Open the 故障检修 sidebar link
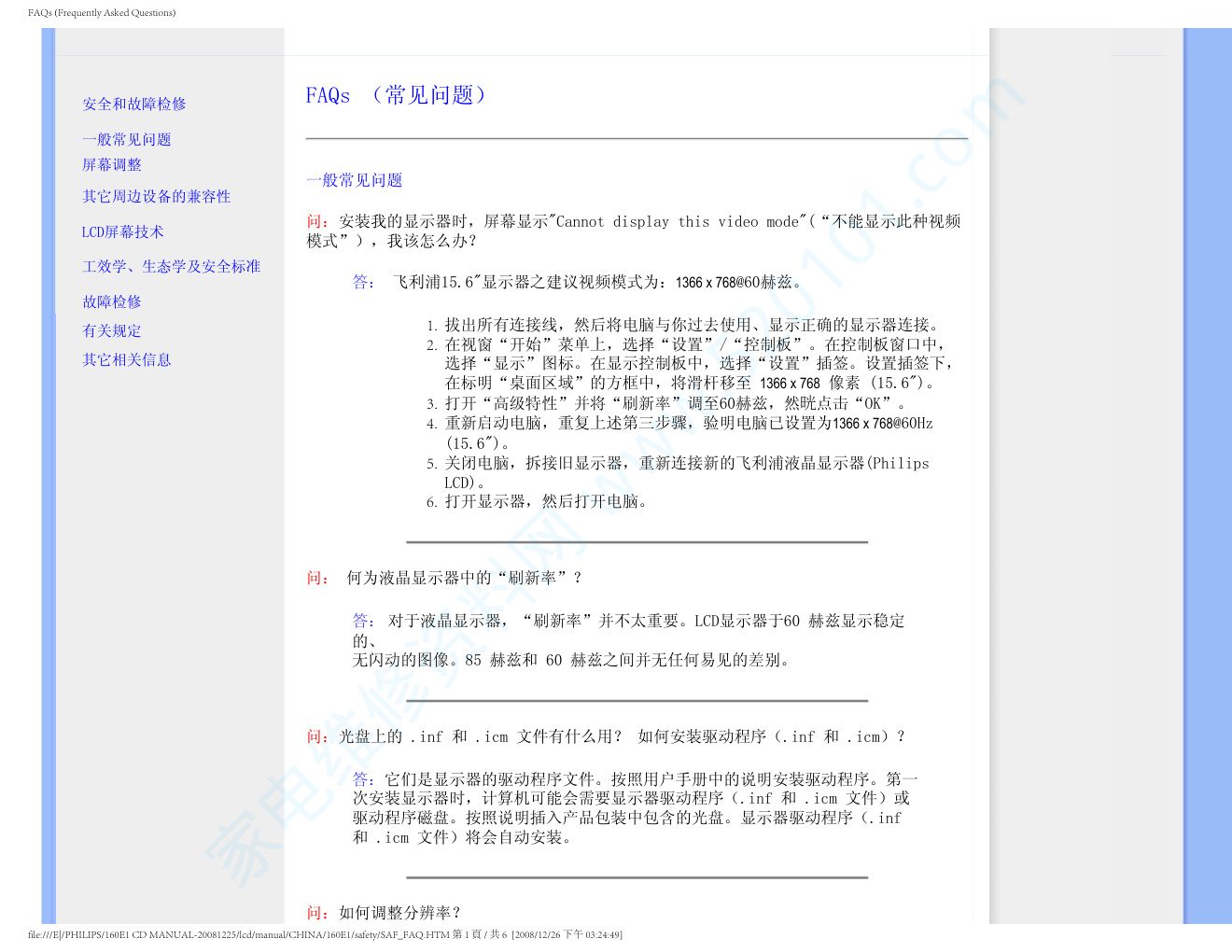The width and height of the screenshot is (1232, 952). [x=112, y=301]
